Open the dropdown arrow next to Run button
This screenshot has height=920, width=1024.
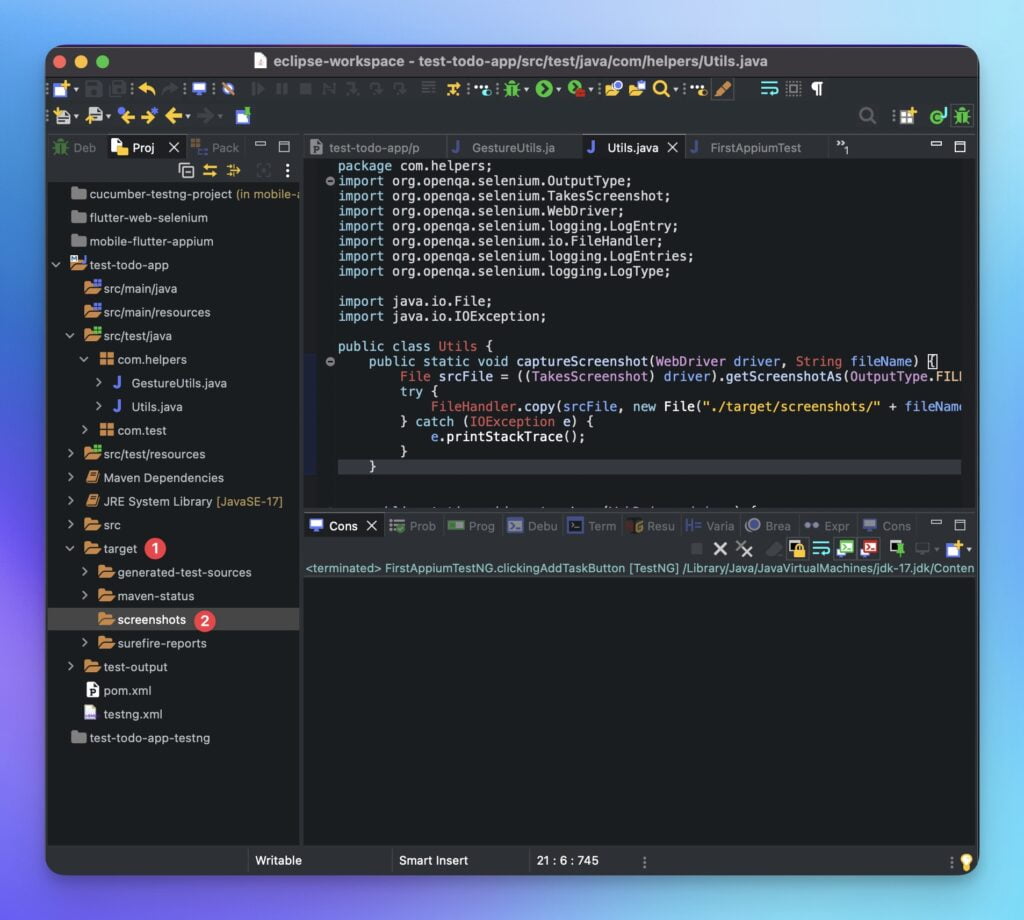pyautogui.click(x=558, y=89)
